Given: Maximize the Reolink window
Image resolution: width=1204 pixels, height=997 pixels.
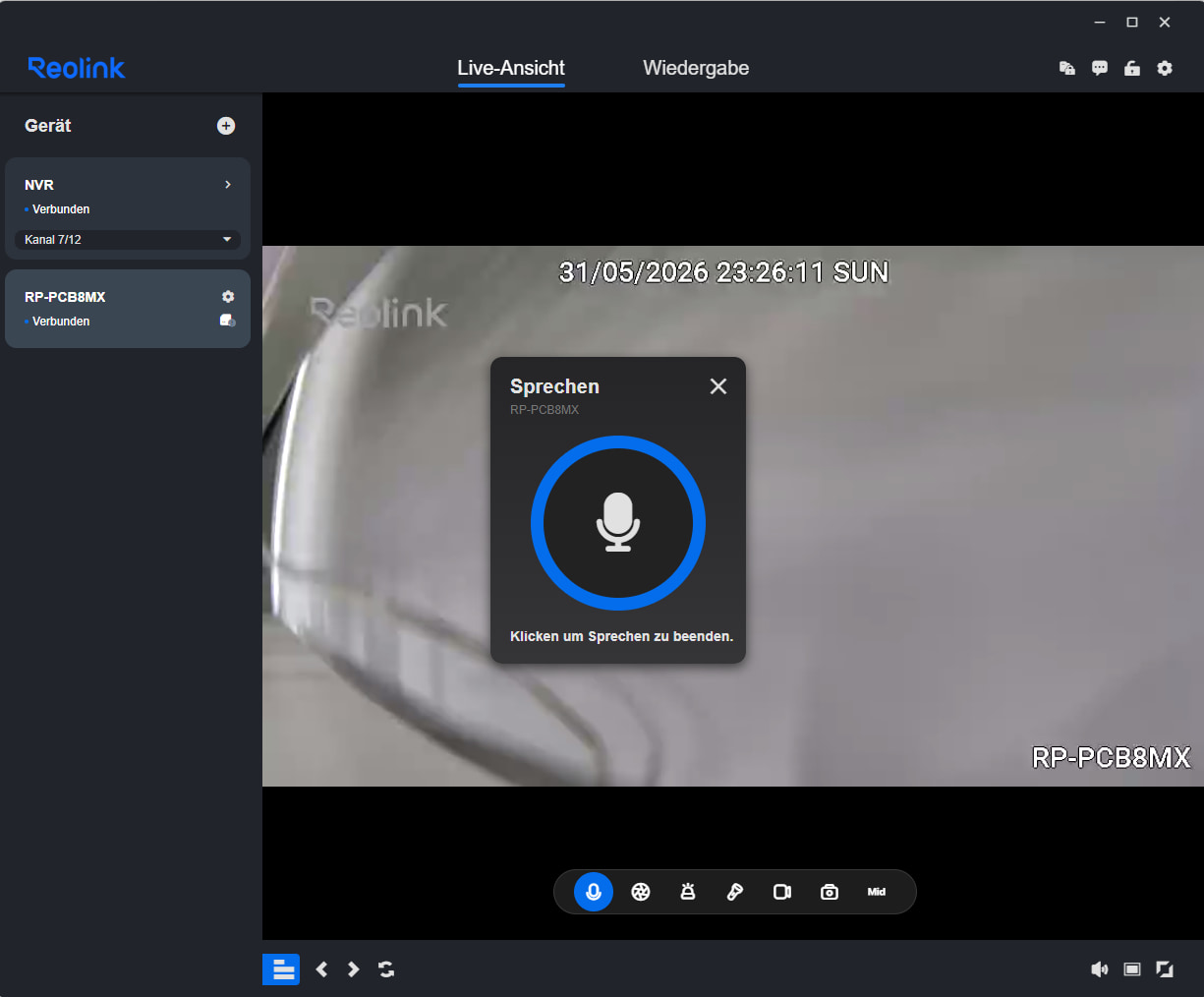Looking at the screenshot, I should pyautogui.click(x=1132, y=22).
